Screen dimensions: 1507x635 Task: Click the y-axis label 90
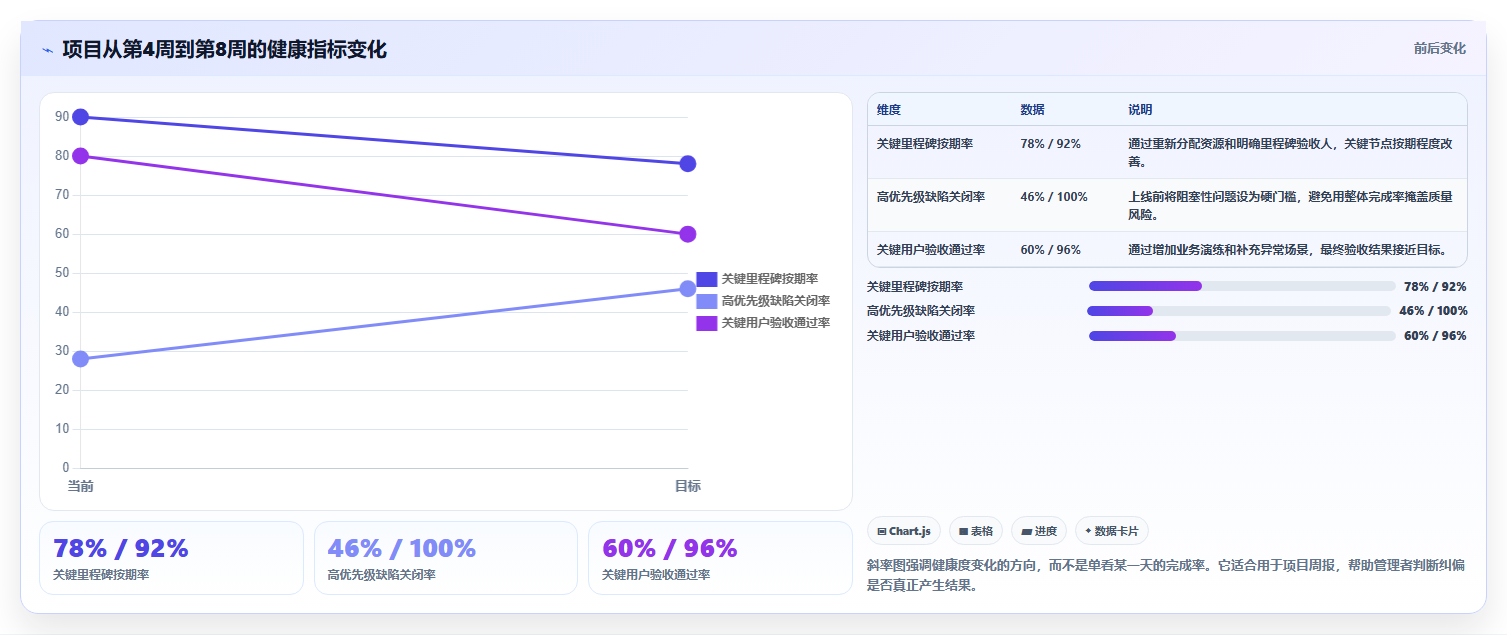(62, 117)
